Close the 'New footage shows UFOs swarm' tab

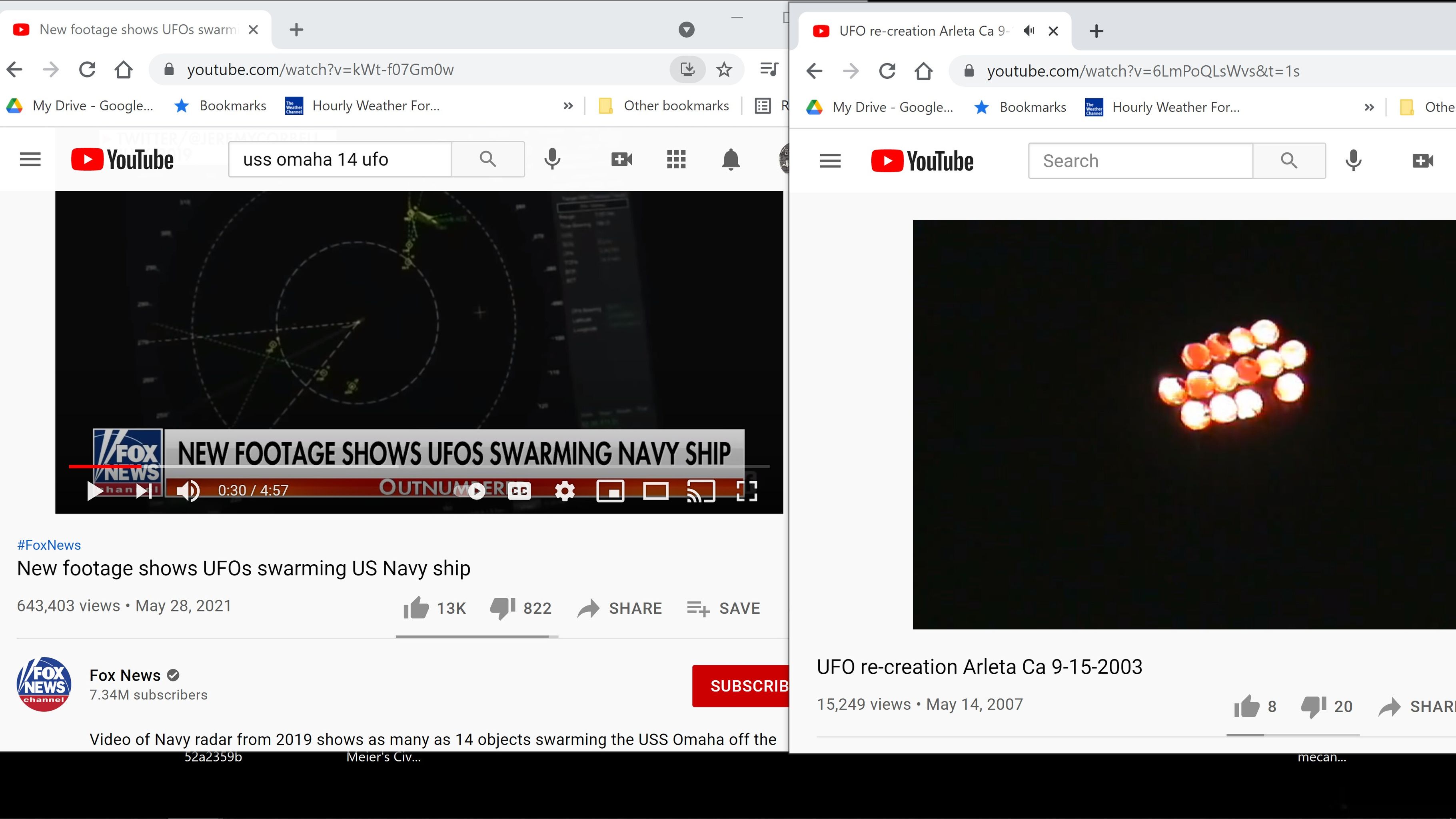pyautogui.click(x=253, y=29)
